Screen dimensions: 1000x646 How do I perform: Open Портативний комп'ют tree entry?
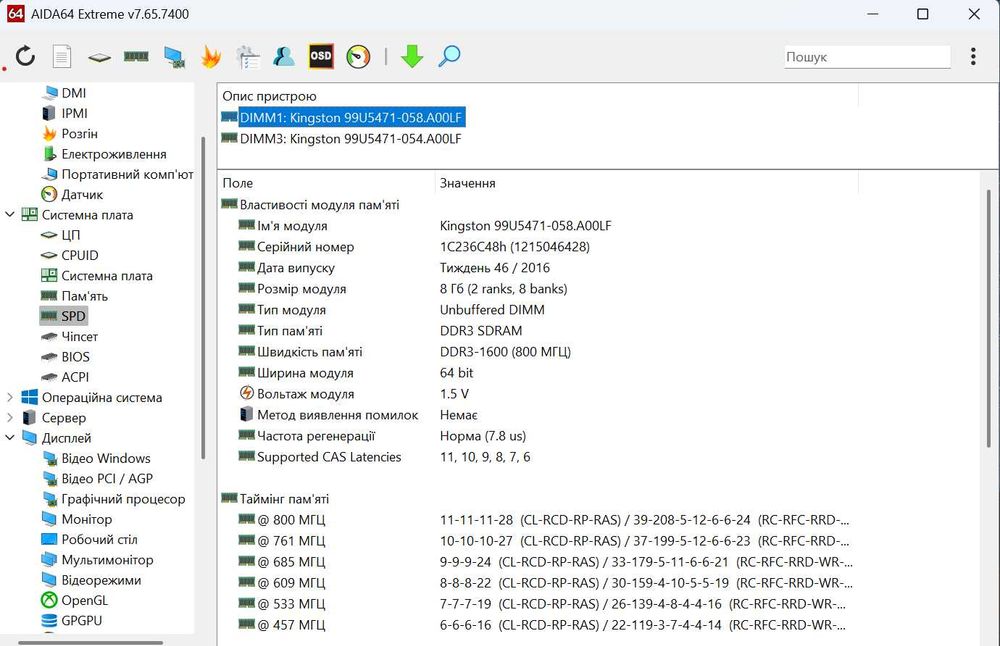[x=127, y=174]
